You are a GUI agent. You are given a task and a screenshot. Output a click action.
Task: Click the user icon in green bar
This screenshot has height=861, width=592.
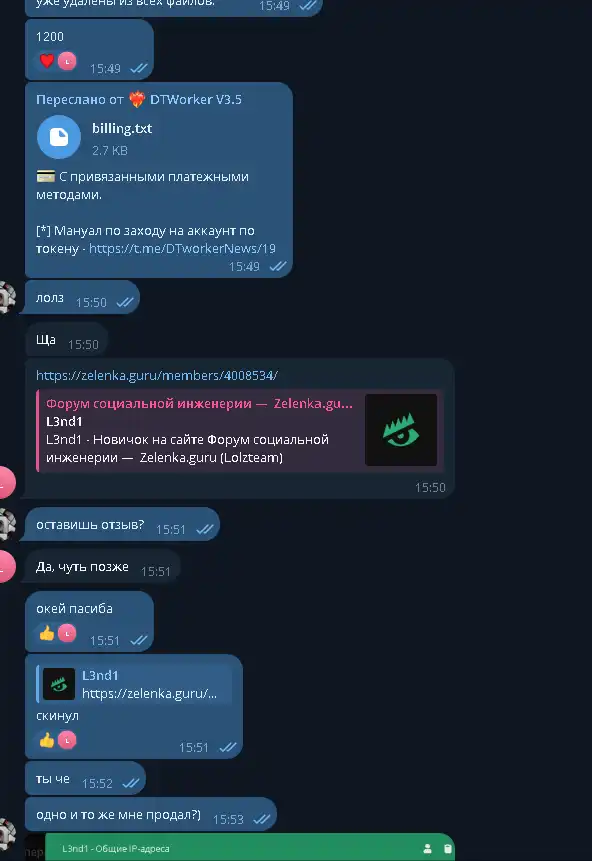point(427,849)
